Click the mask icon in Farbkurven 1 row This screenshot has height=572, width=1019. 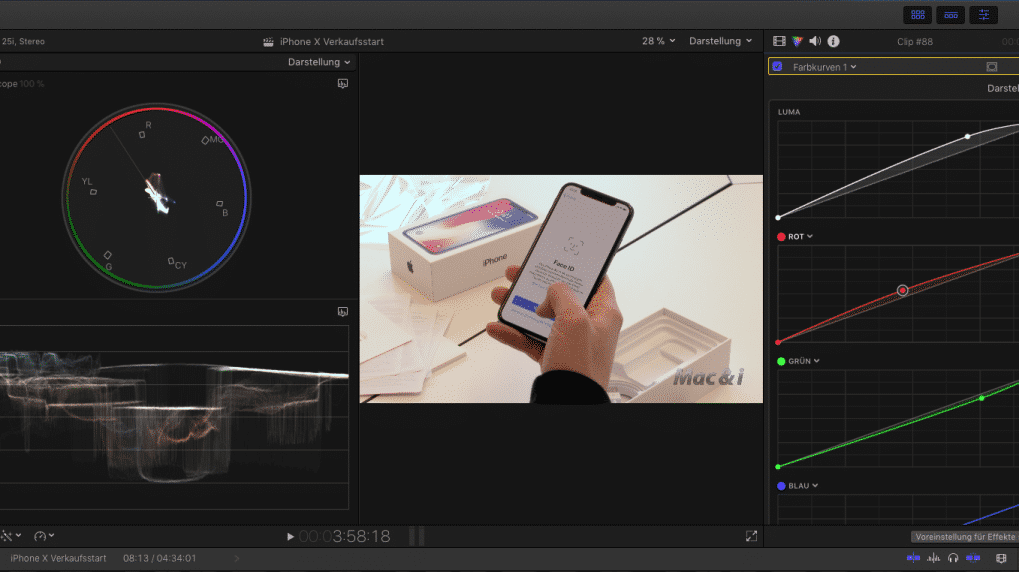tap(992, 67)
